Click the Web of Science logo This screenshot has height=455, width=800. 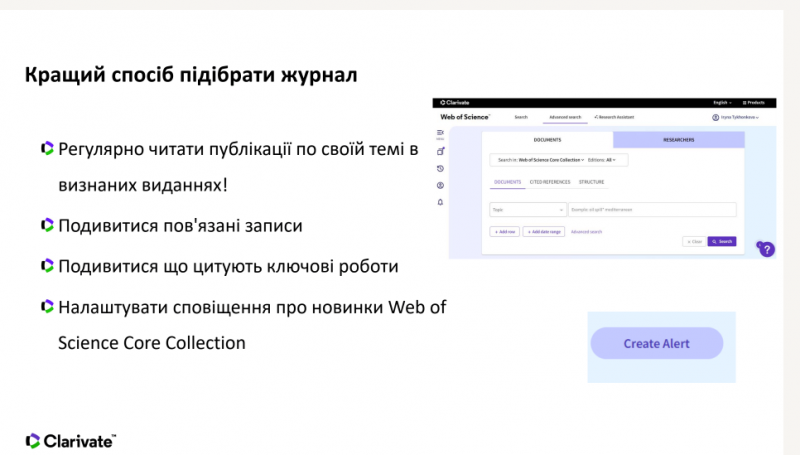pyautogui.click(x=465, y=117)
